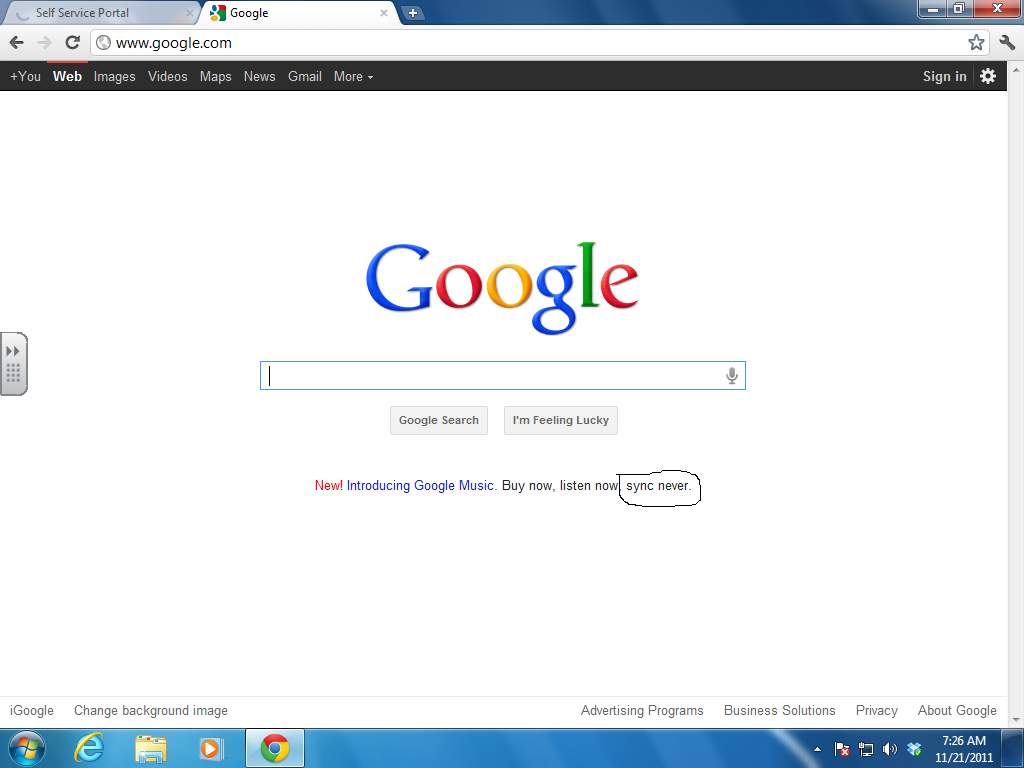Click the Dropbox tray icon

click(x=914, y=749)
